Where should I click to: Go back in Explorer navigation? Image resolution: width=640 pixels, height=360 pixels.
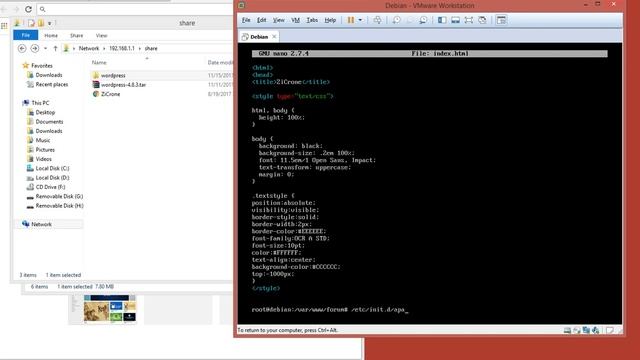click(x=22, y=49)
